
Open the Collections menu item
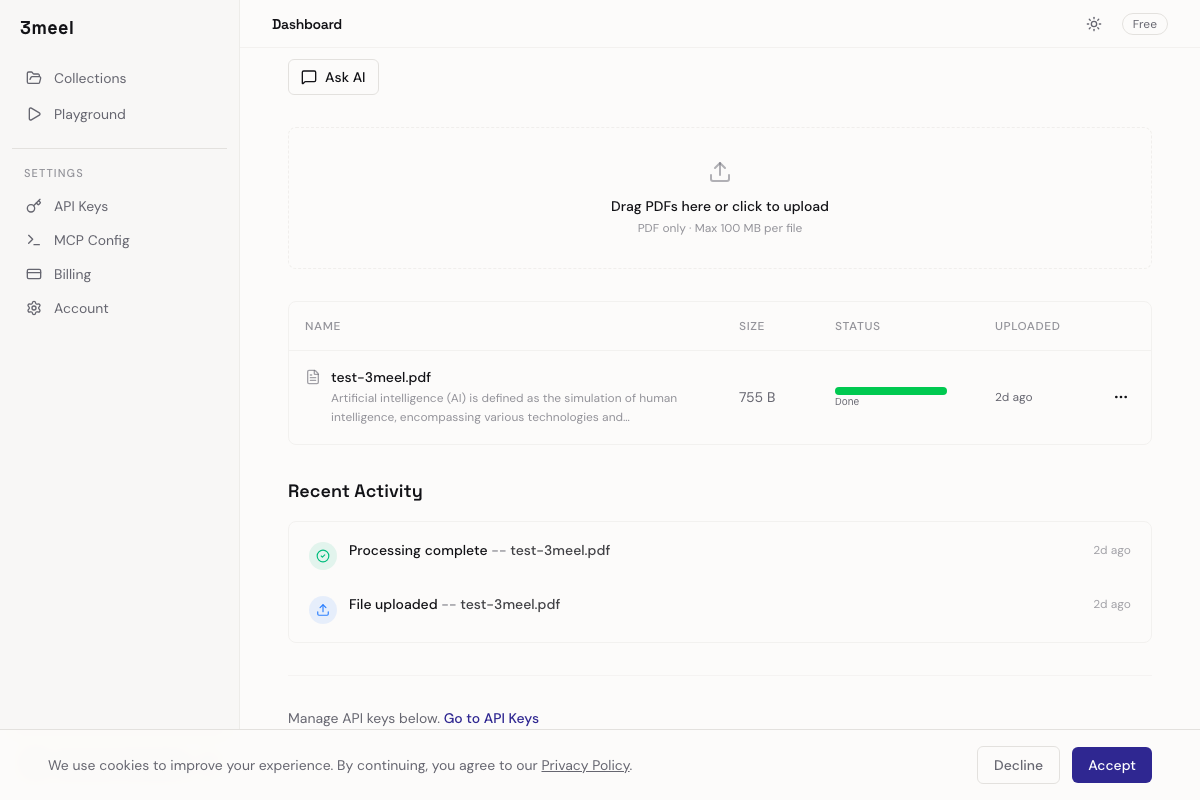point(90,78)
